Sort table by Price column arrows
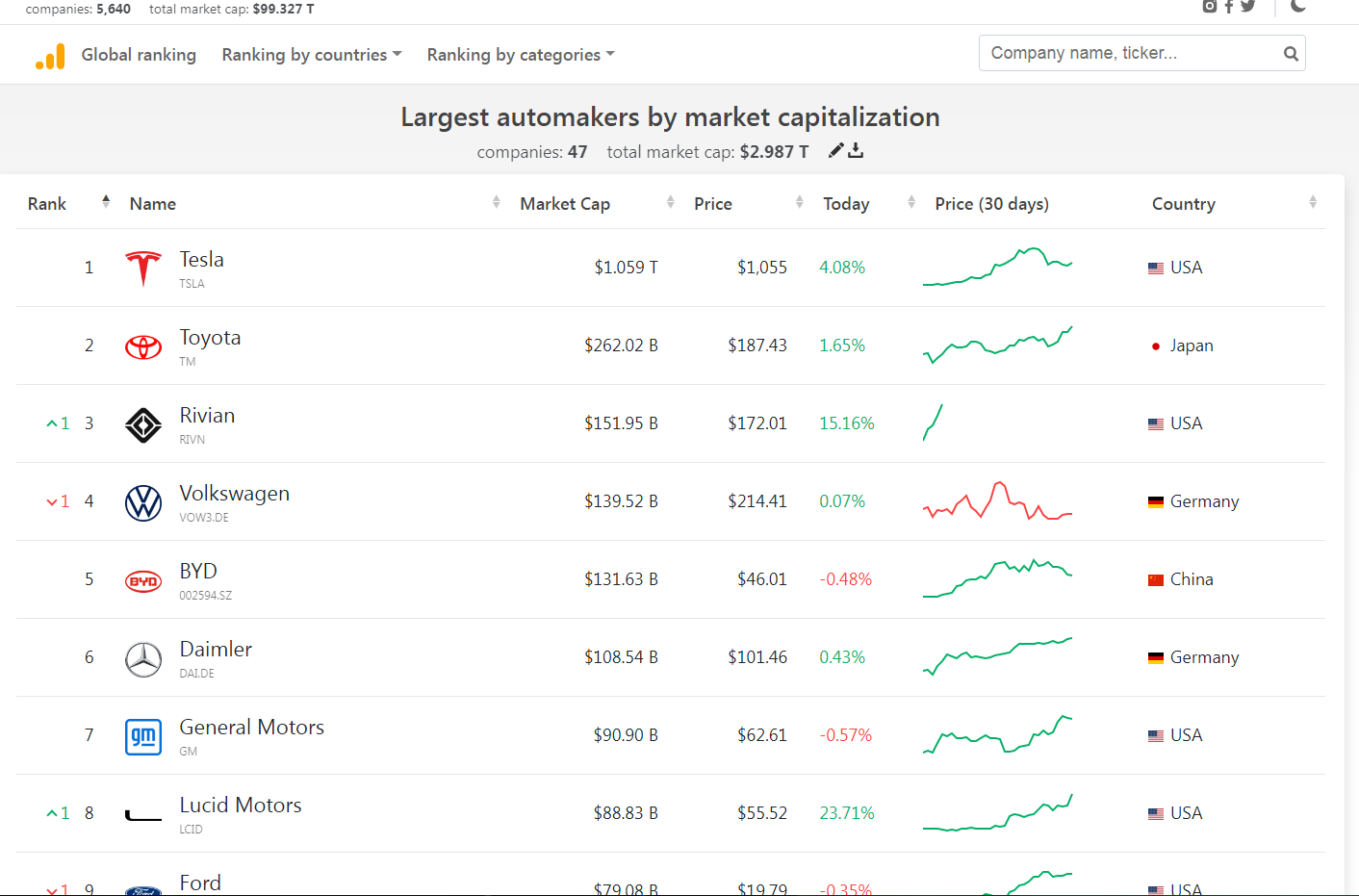 pyautogui.click(x=799, y=202)
